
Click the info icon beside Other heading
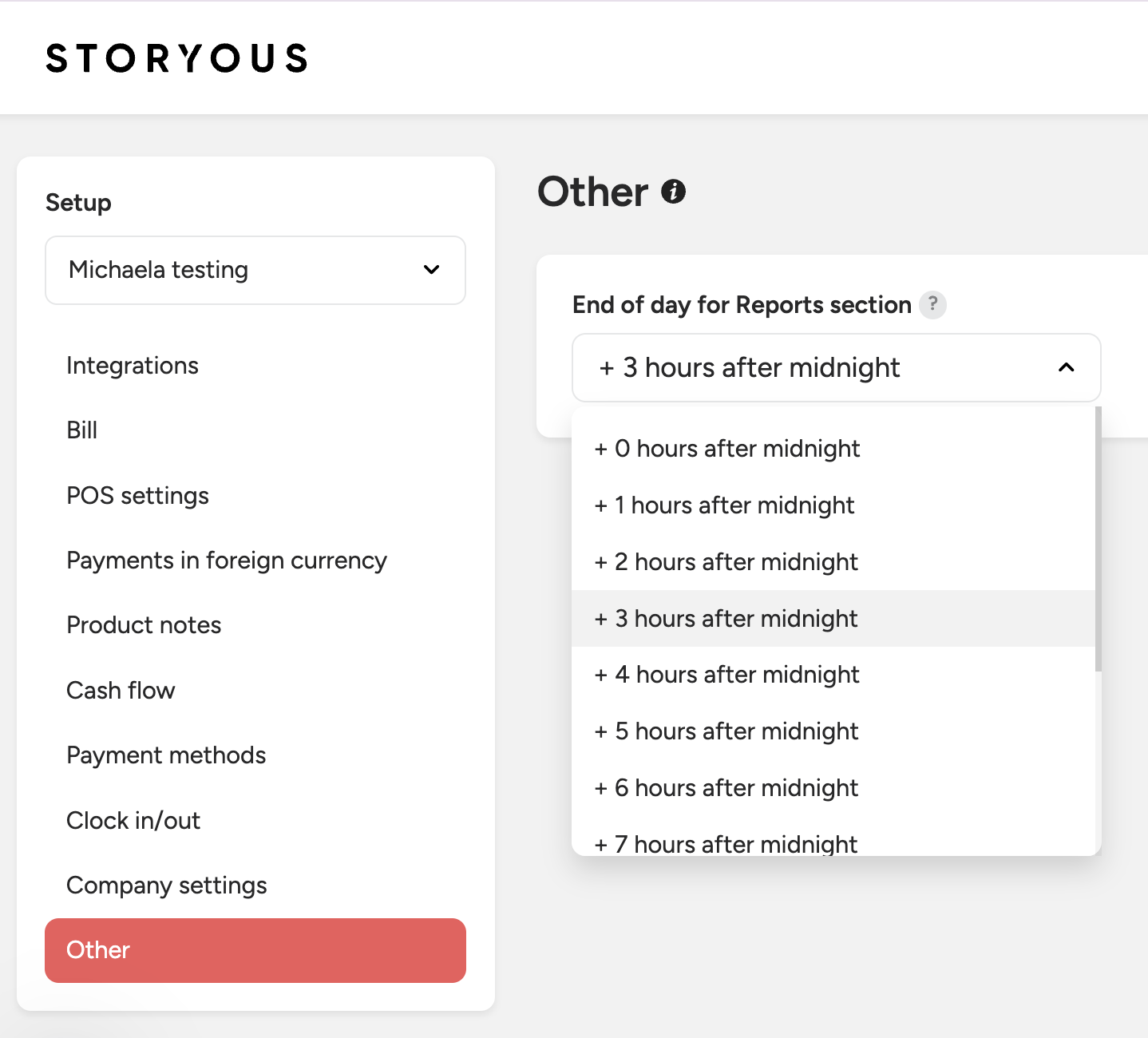(x=673, y=192)
